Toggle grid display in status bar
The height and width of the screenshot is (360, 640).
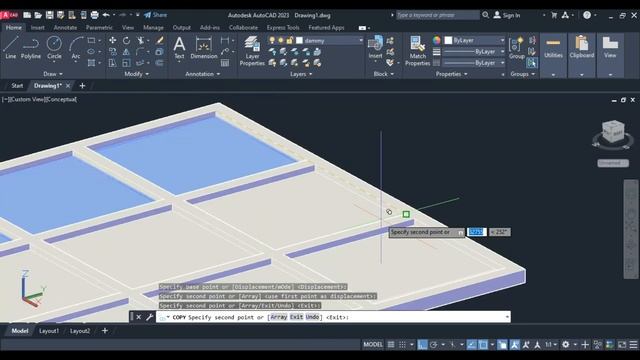391,344
